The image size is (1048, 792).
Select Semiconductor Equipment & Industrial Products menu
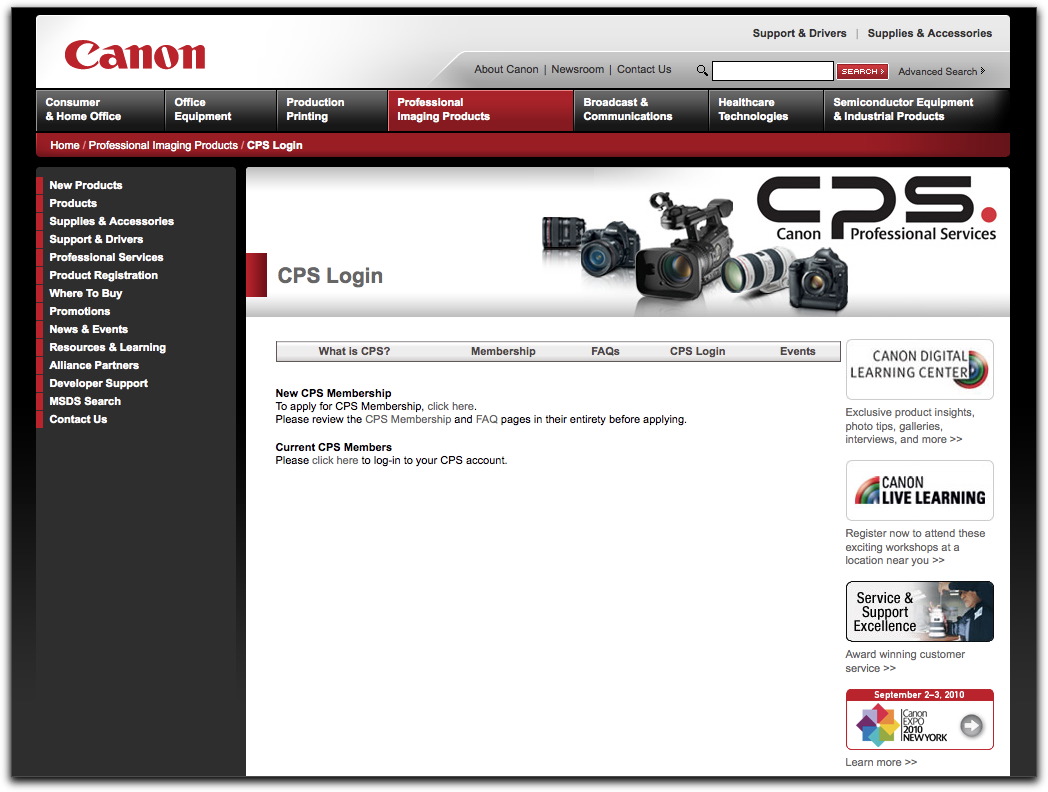[x=916, y=110]
